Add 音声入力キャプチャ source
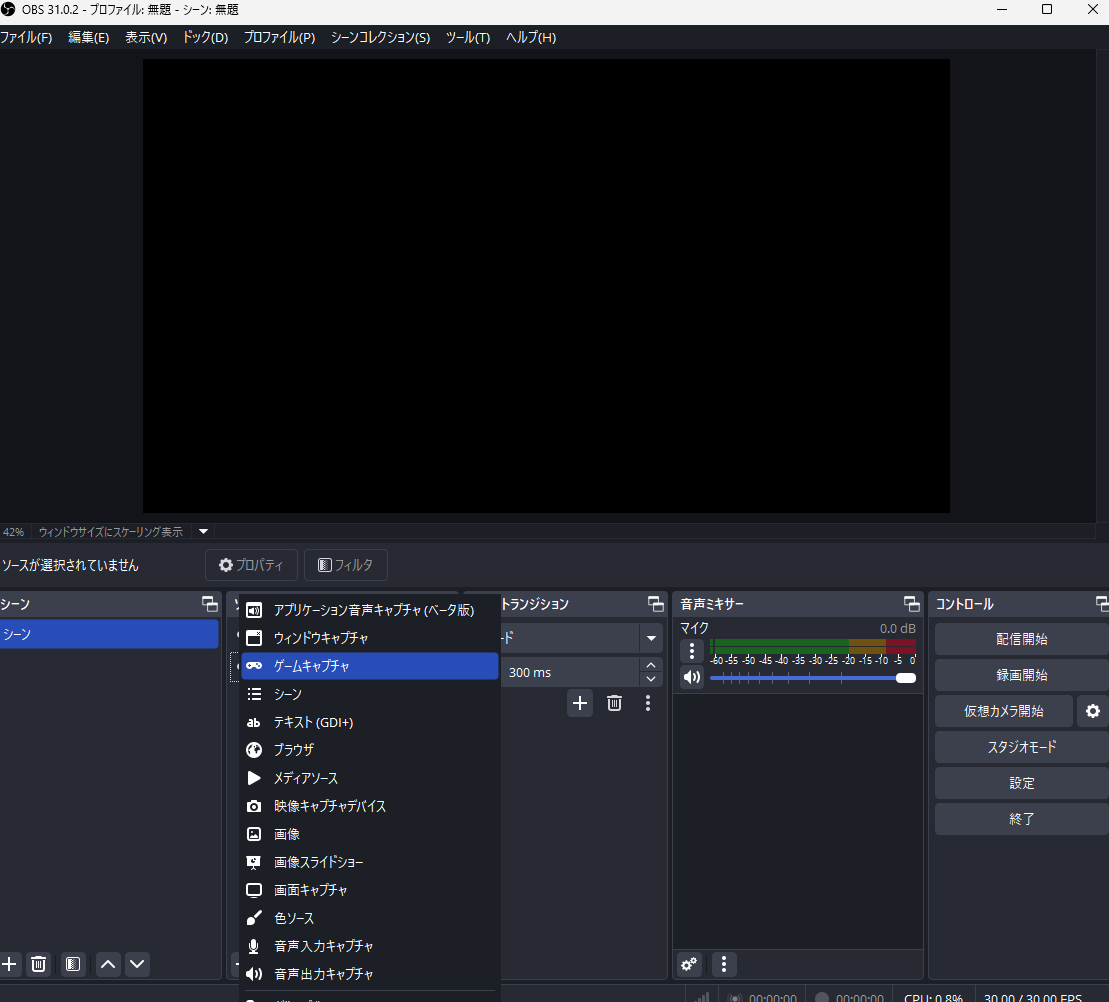Viewport: 1109px width, 1002px height. pyautogui.click(x=370, y=946)
